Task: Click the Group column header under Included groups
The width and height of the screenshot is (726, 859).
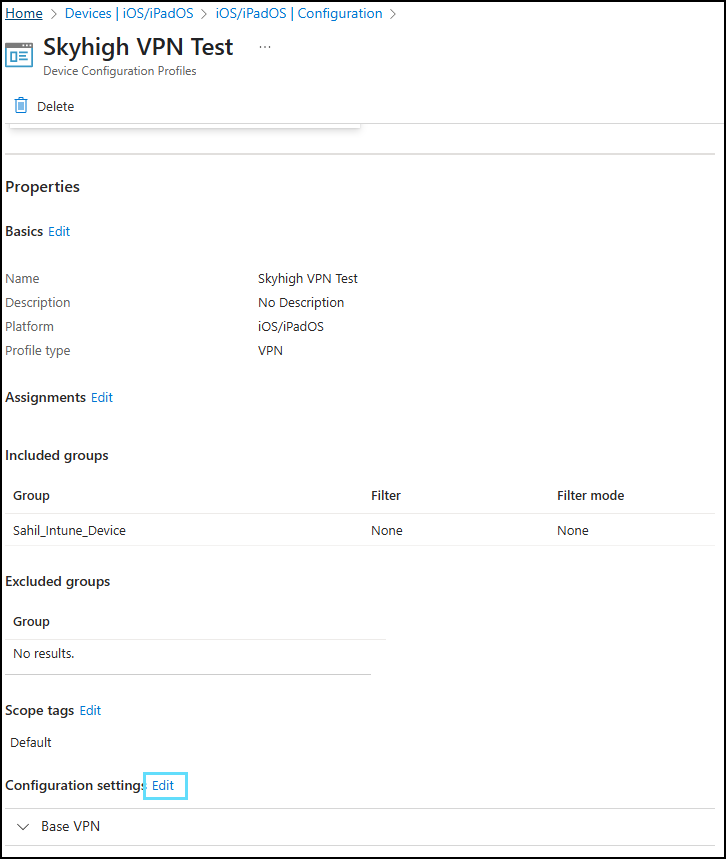Action: (31, 495)
